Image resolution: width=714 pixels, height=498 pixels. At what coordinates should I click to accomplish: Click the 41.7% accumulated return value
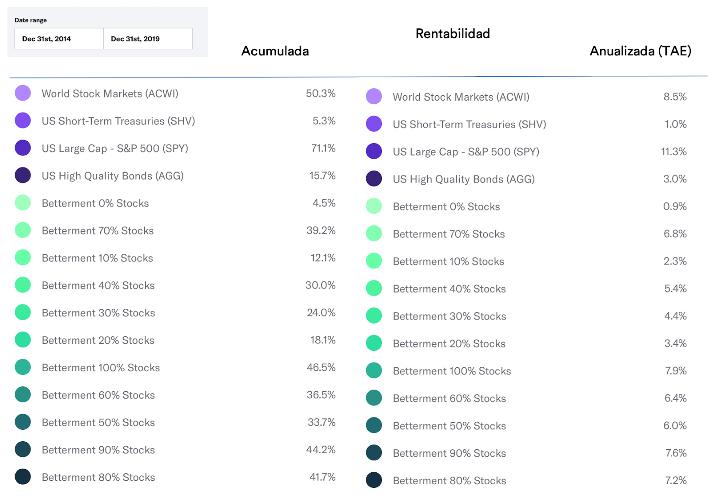pos(322,477)
